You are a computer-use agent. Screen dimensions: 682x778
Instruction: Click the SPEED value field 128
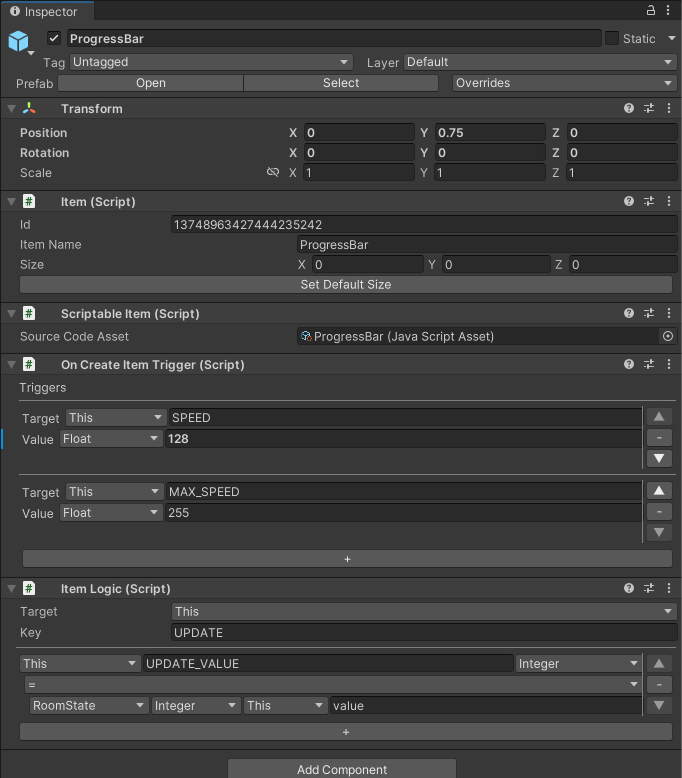[403, 439]
